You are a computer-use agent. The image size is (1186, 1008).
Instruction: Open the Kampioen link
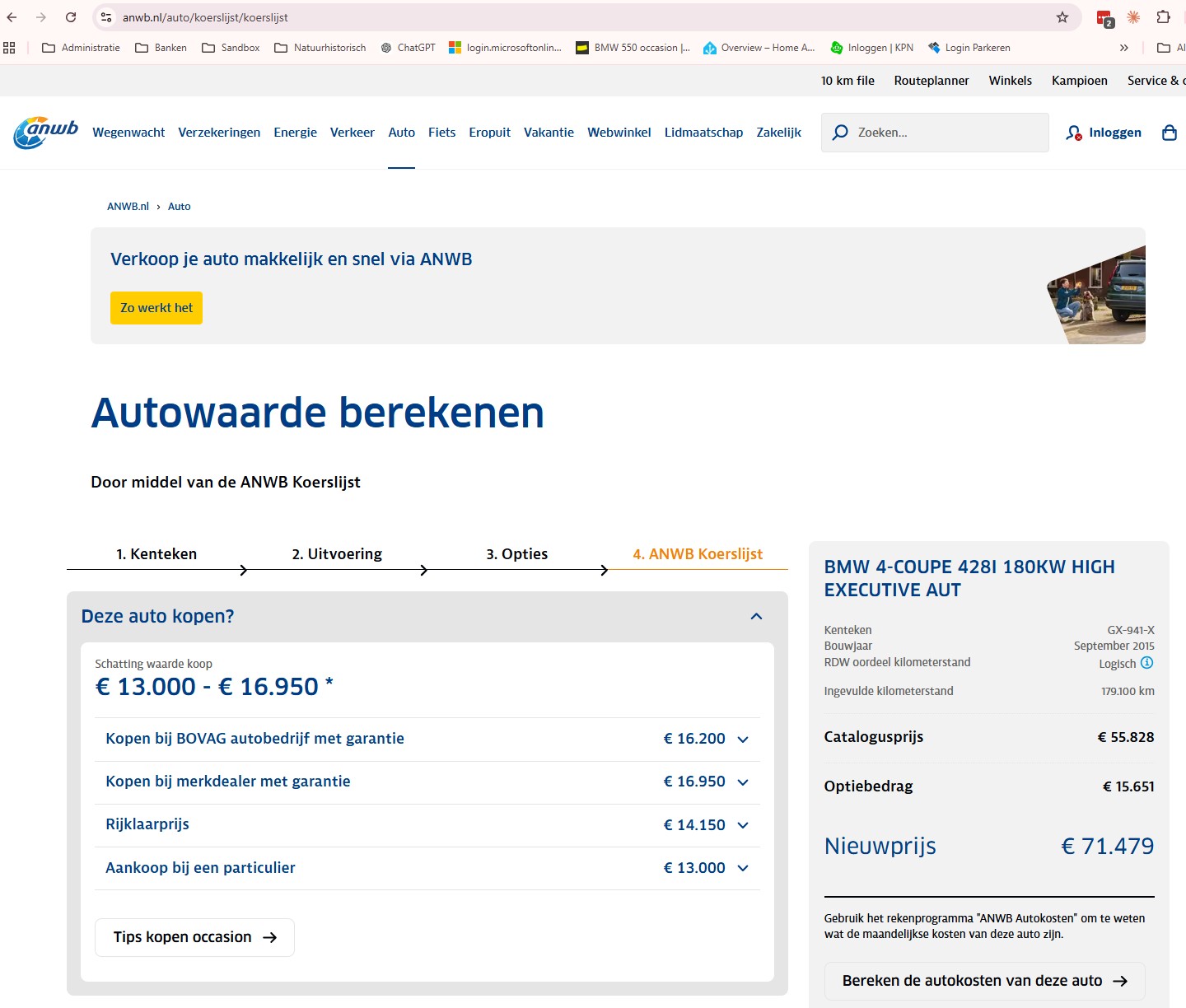coord(1080,81)
